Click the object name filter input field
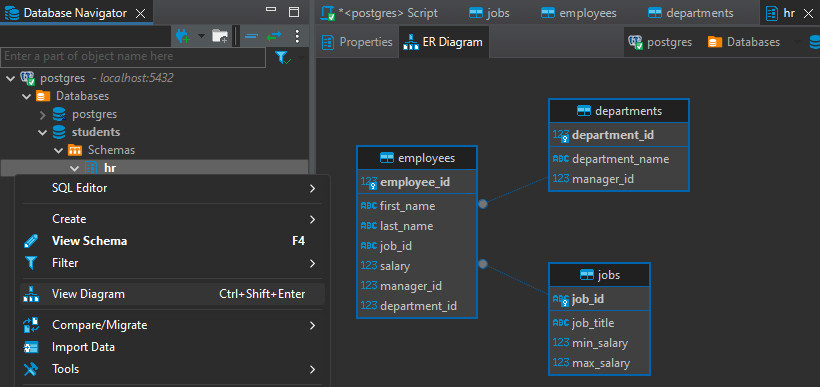The width and height of the screenshot is (820, 387). [133, 56]
